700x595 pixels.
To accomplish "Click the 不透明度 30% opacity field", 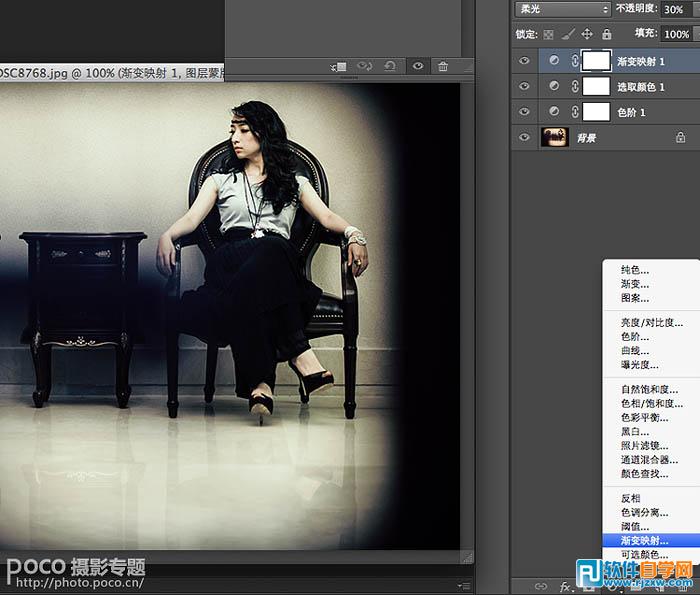I will pos(678,9).
